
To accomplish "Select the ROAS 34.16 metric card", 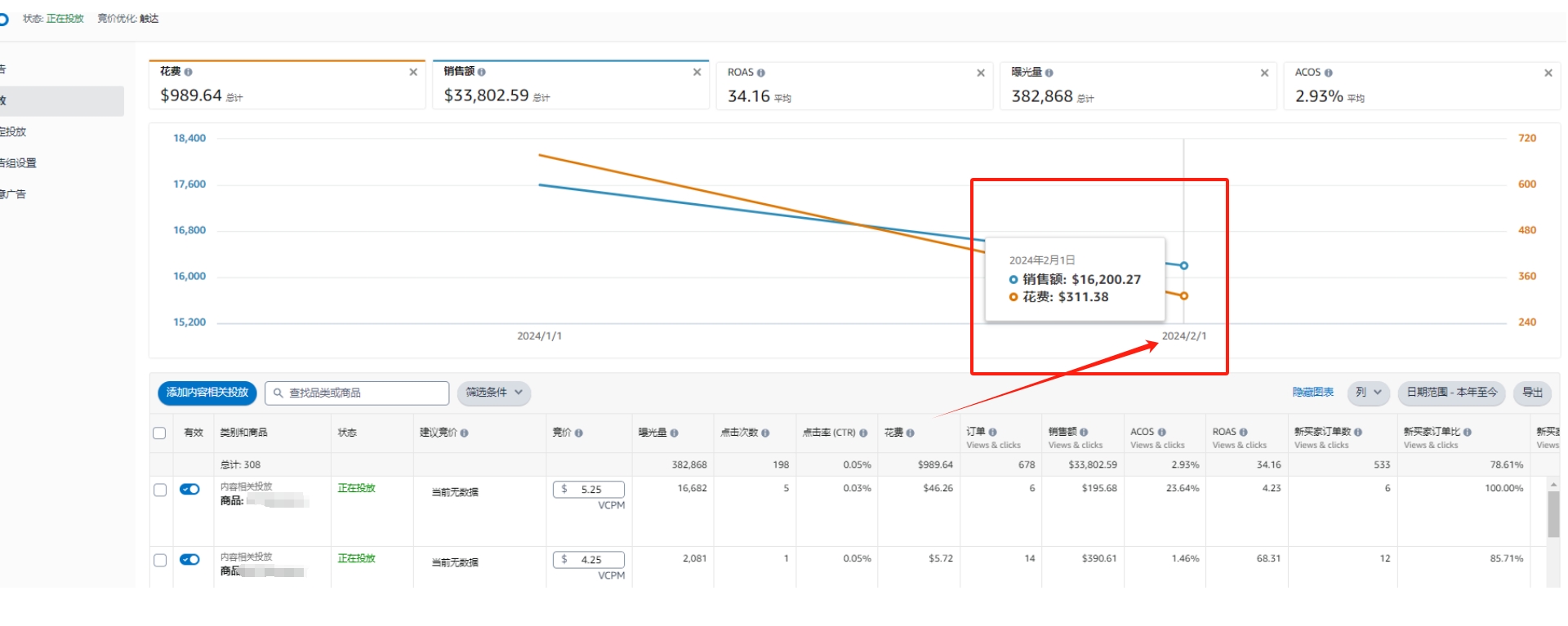I will click(854, 85).
